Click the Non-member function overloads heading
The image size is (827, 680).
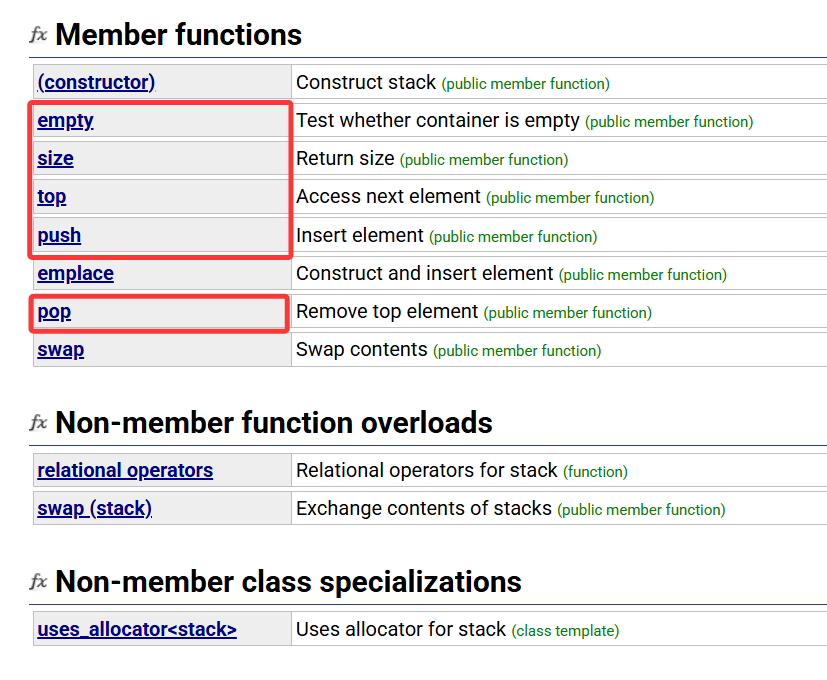click(274, 423)
